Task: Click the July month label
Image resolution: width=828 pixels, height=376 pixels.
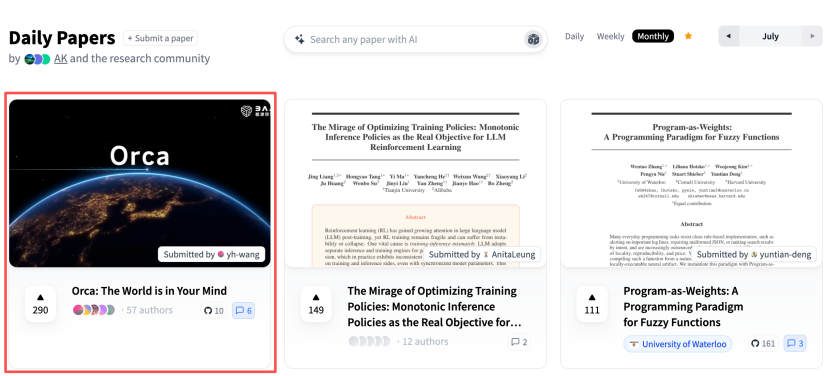Action: pyautogui.click(x=770, y=36)
